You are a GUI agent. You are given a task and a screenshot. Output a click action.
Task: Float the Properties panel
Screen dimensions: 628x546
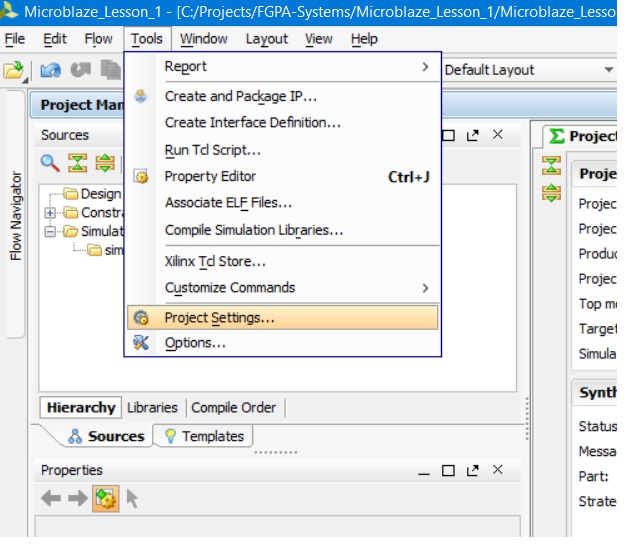pos(472,470)
